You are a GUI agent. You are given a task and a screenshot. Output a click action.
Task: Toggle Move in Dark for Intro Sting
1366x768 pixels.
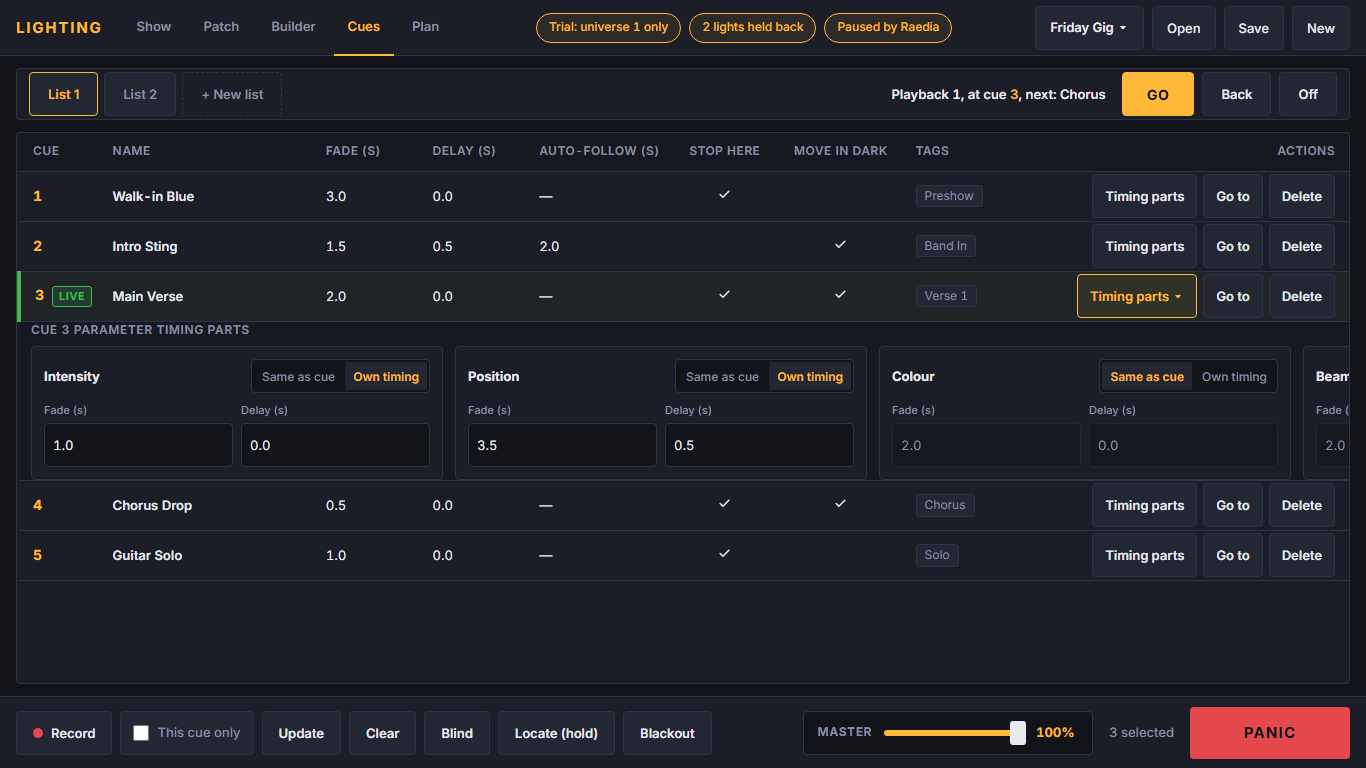coord(840,245)
